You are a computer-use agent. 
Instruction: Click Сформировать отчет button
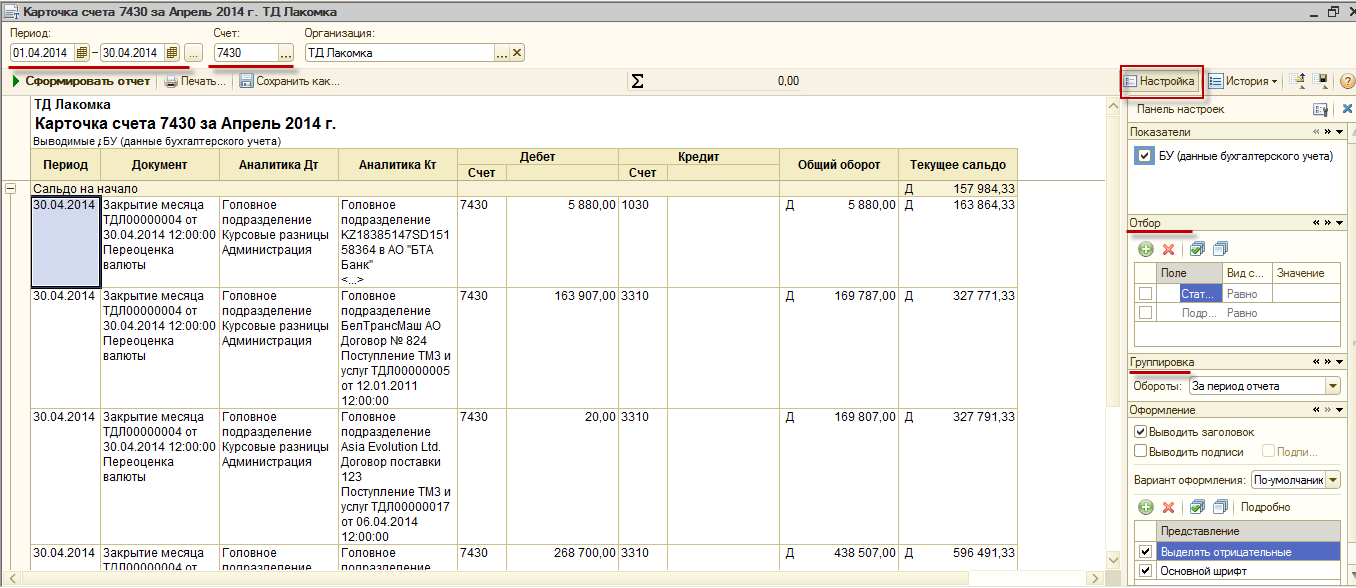coord(80,81)
